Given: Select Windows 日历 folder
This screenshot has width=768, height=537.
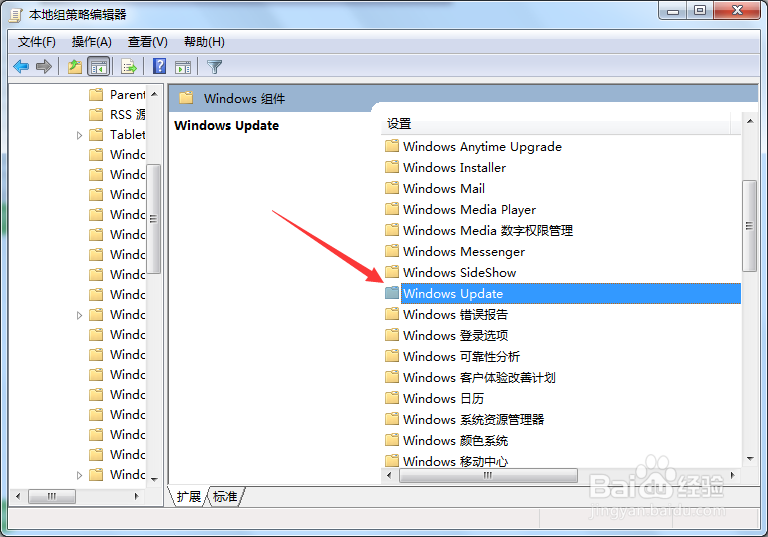Looking at the screenshot, I should click(443, 399).
